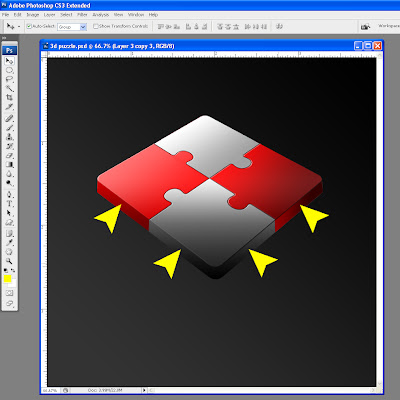Open Adobe Bridge from options bar
The height and width of the screenshot is (400, 400).
(366, 26)
